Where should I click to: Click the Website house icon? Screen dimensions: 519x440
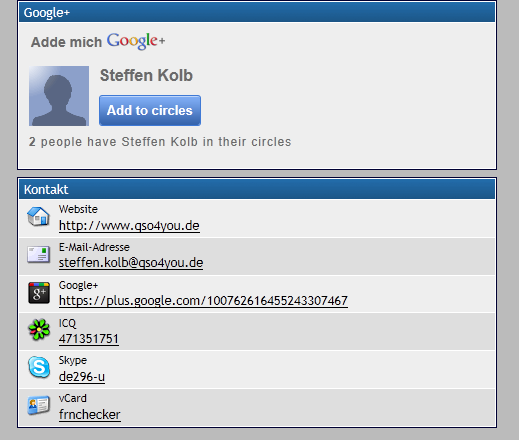click(38, 216)
